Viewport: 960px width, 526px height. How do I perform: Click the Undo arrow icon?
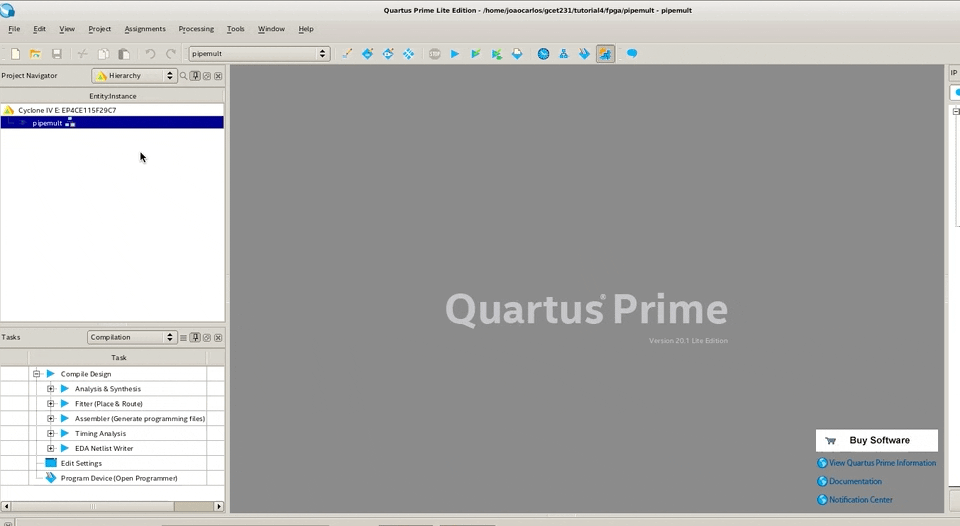point(150,54)
